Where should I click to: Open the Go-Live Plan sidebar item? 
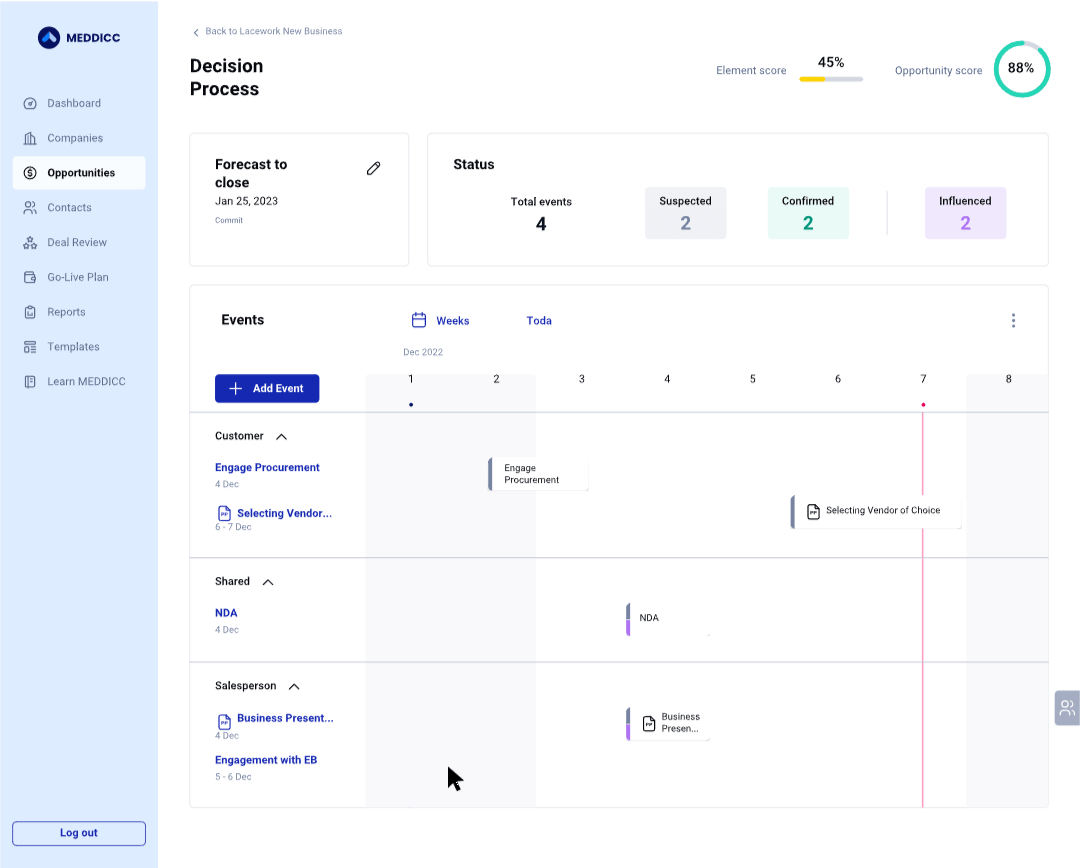coord(77,277)
